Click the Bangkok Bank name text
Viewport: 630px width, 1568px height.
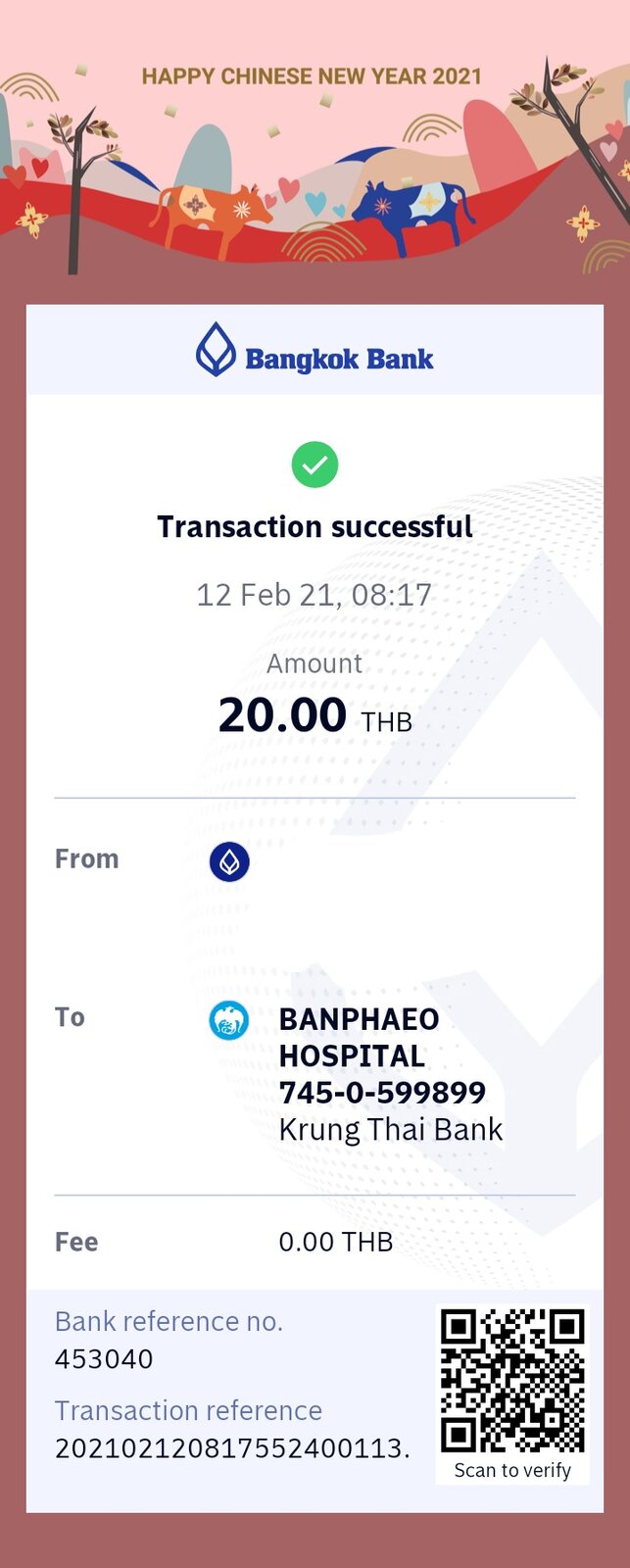[339, 359]
